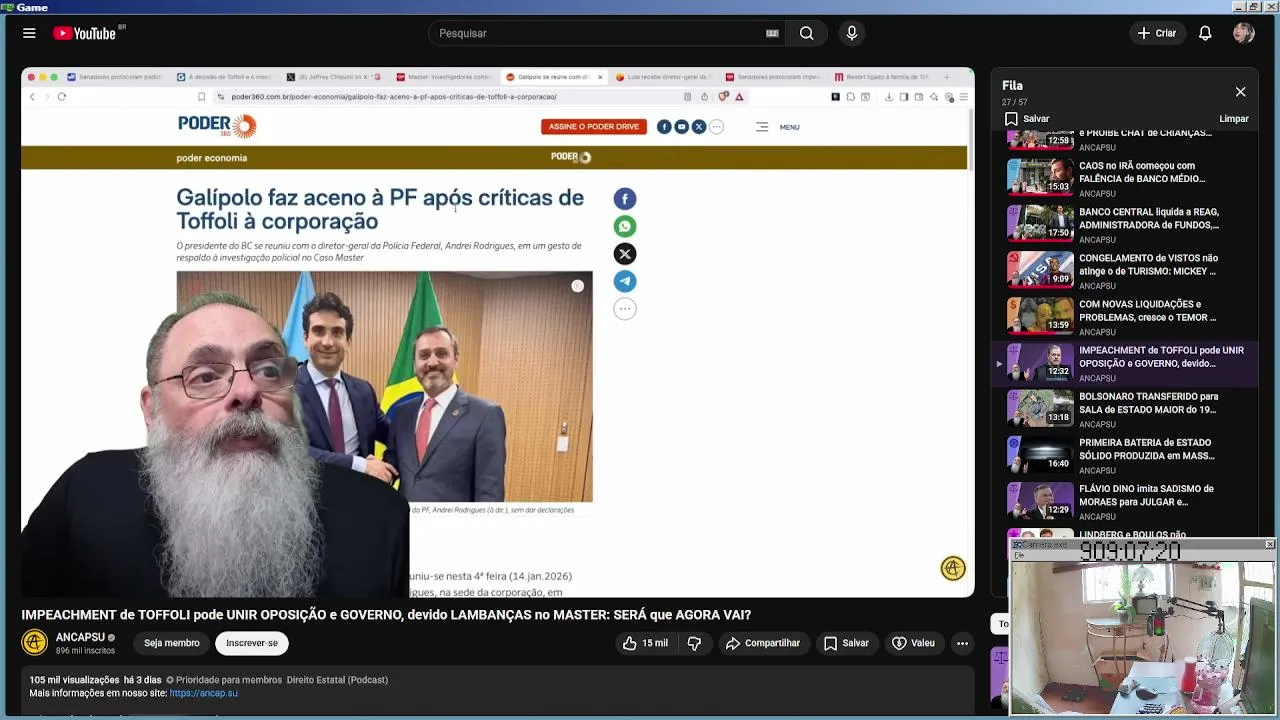
Task: Click the poder economia section label
Action: point(211,158)
